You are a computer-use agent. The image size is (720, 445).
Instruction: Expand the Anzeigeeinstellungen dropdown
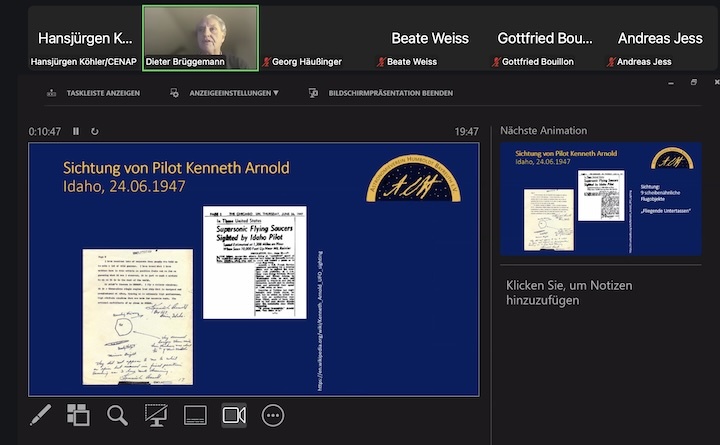(x=225, y=93)
